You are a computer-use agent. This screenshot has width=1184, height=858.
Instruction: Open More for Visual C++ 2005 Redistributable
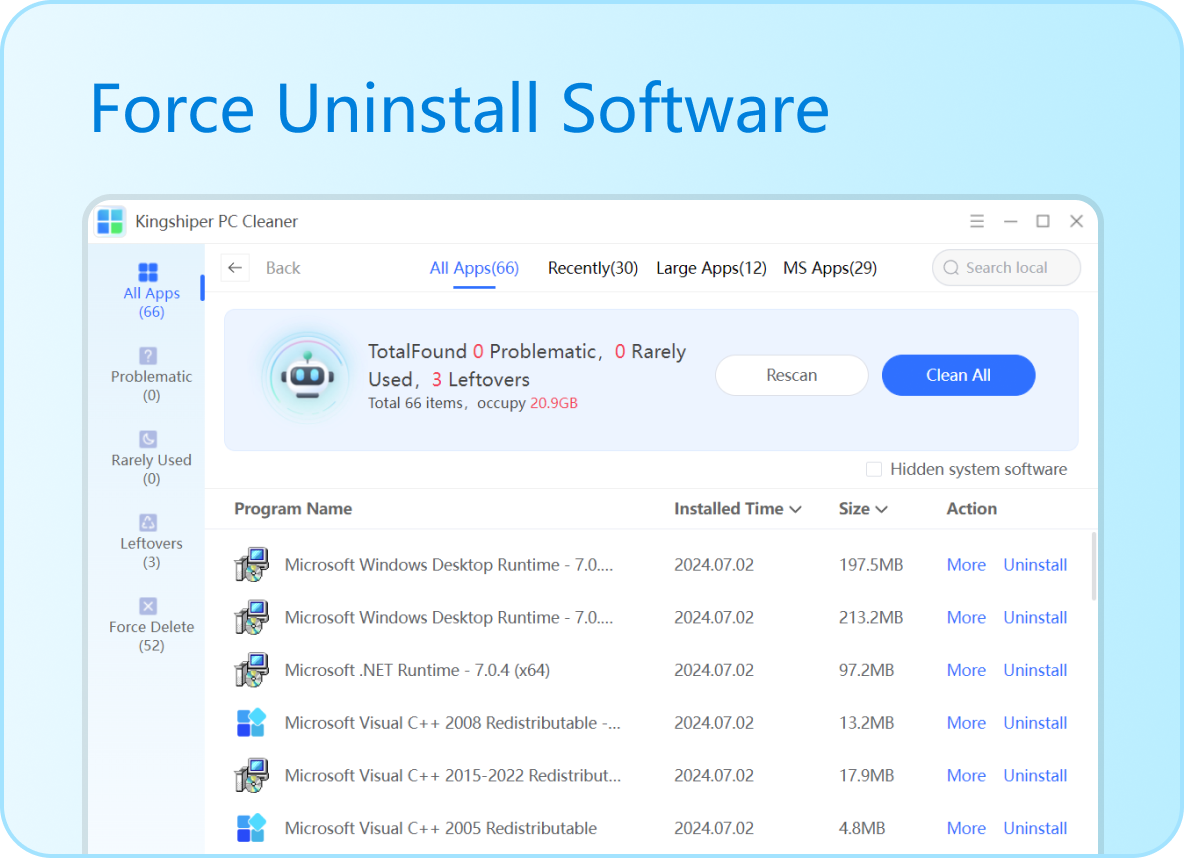pos(966,828)
